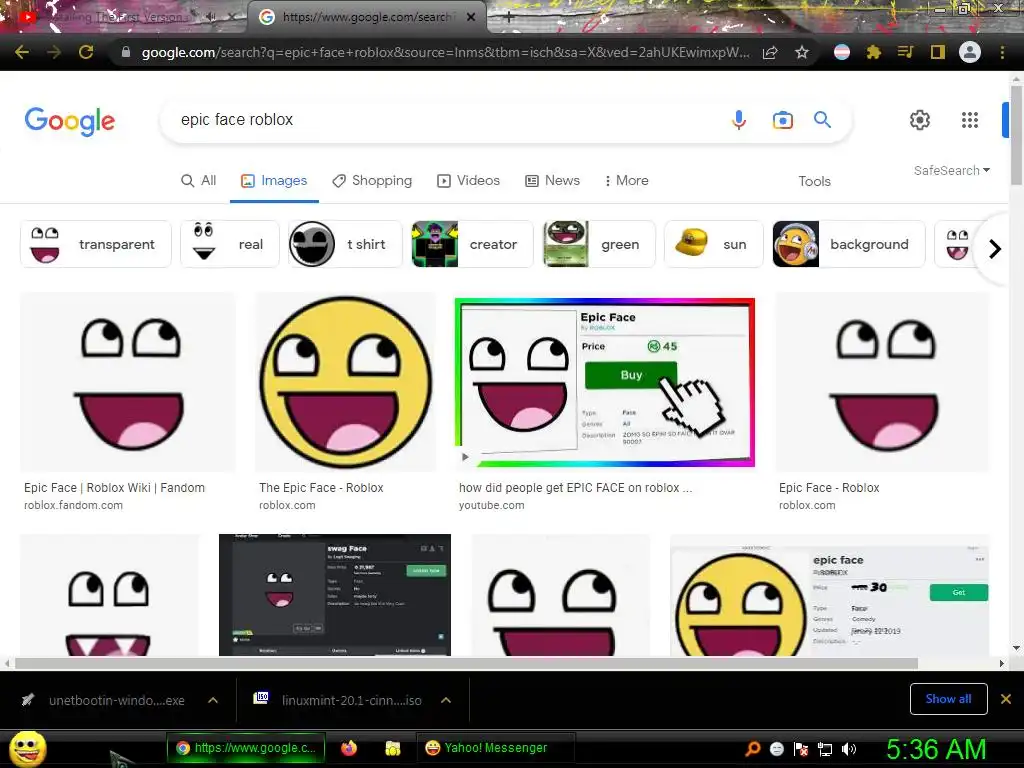Open the Tools filter button
Screen dimensions: 1024x768
(x=814, y=182)
